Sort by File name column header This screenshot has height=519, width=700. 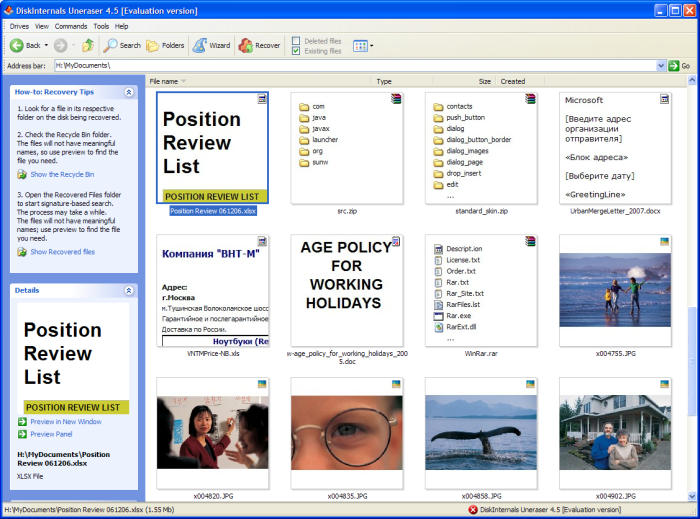(x=258, y=81)
